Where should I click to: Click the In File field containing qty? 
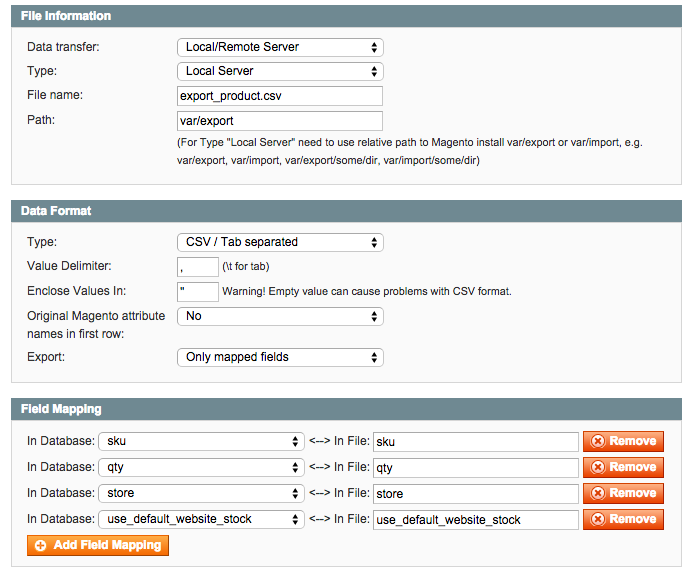(476, 468)
